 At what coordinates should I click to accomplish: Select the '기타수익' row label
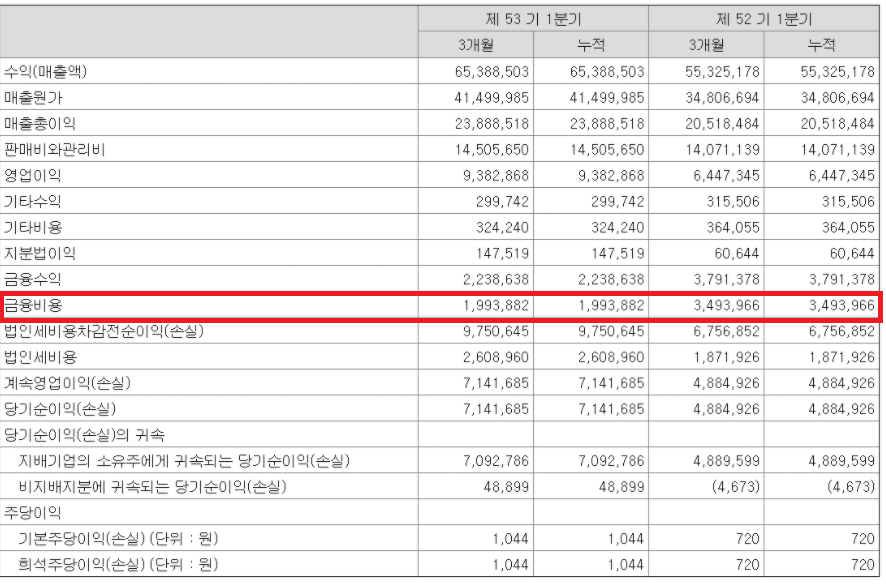click(x=32, y=202)
